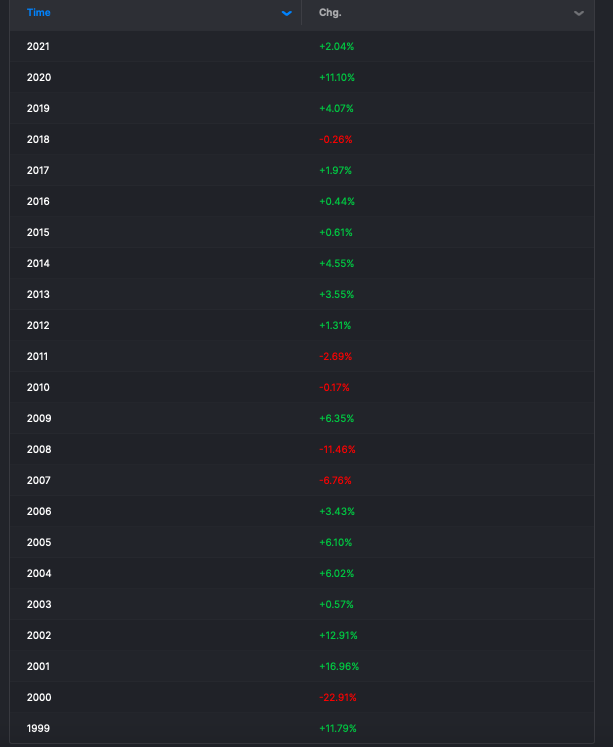Click the +12.91% value for 2002
613x747 pixels.
338,635
